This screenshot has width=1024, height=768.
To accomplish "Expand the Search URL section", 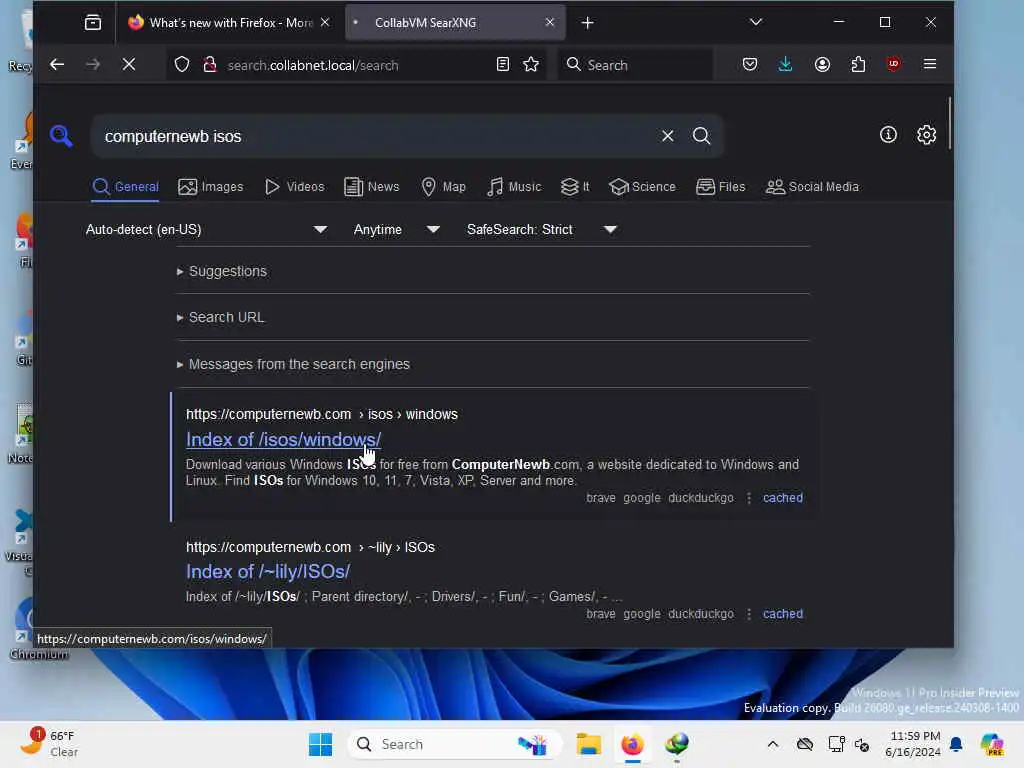I will pyautogui.click(x=221, y=317).
